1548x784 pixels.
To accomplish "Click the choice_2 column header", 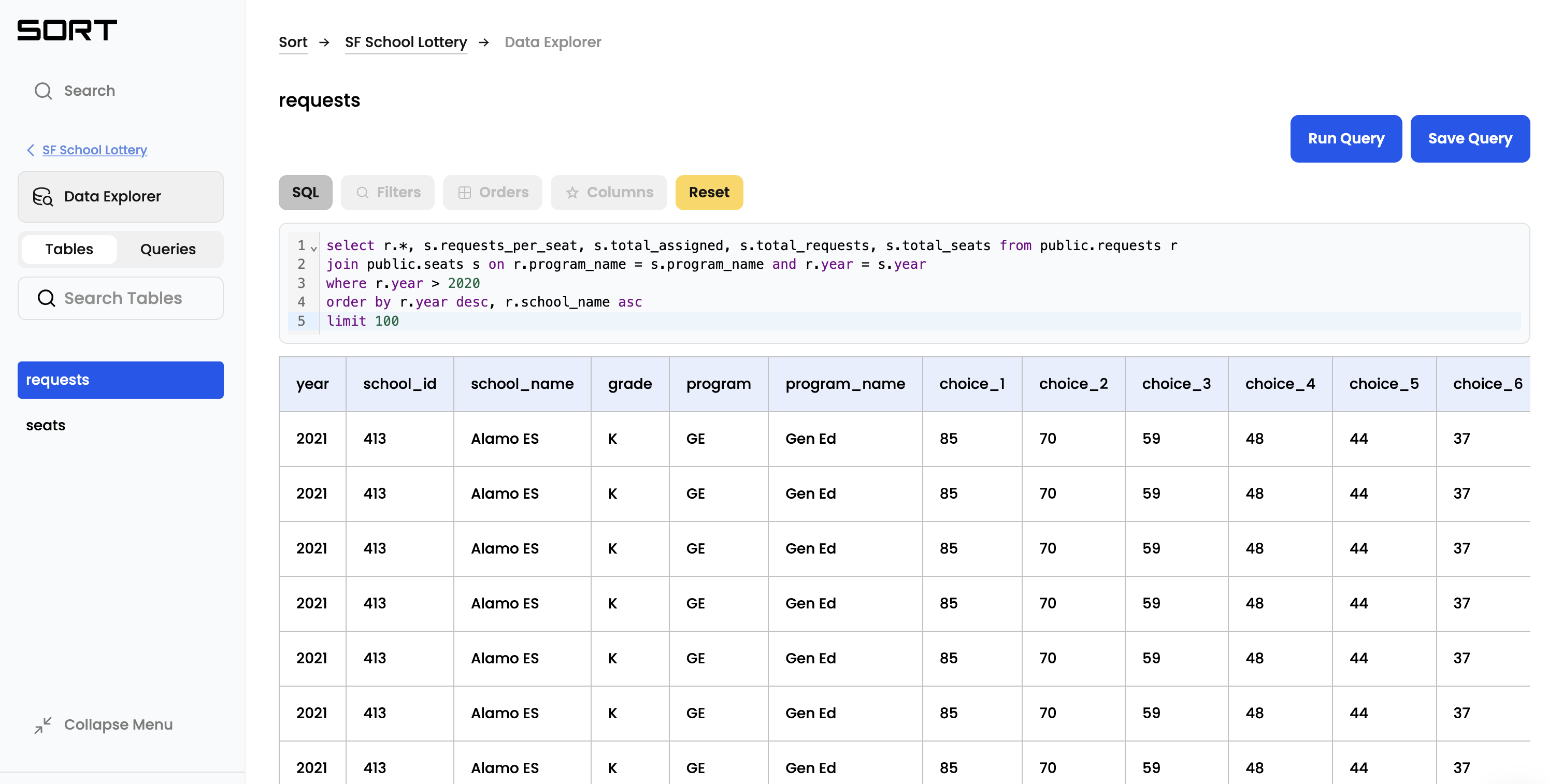I will tap(1073, 384).
